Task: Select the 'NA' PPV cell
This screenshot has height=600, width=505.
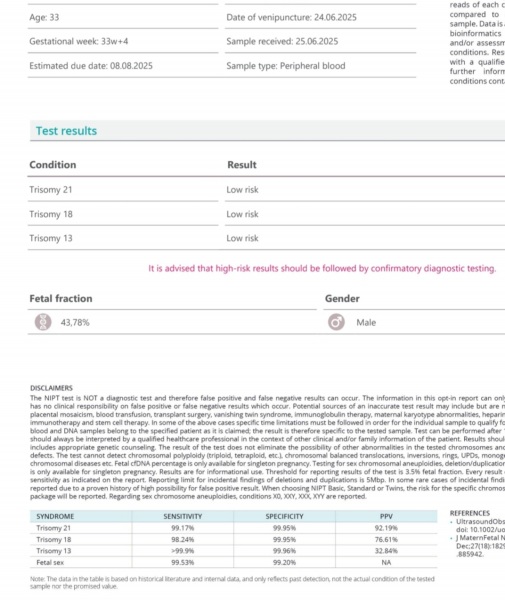Action: pyautogui.click(x=386, y=562)
